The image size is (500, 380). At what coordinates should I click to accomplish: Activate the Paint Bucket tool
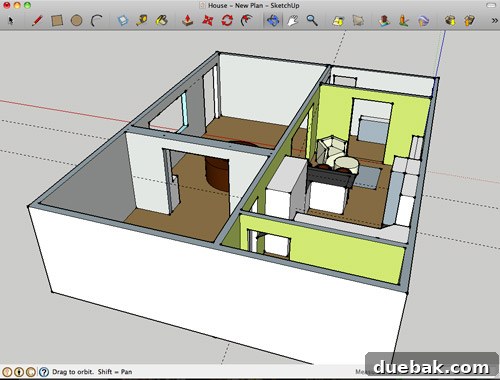[x=162, y=21]
